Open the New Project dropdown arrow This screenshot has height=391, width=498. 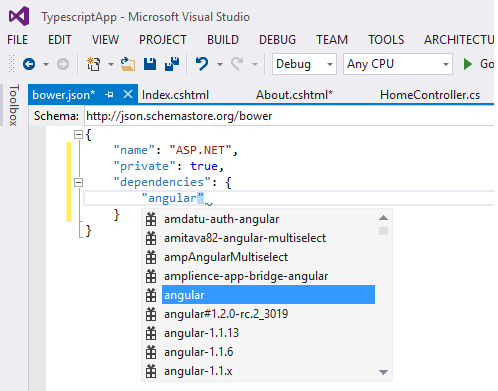click(111, 64)
